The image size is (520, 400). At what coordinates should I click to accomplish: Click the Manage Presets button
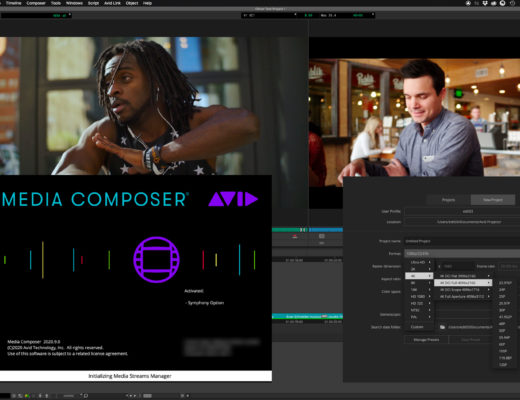[426, 340]
